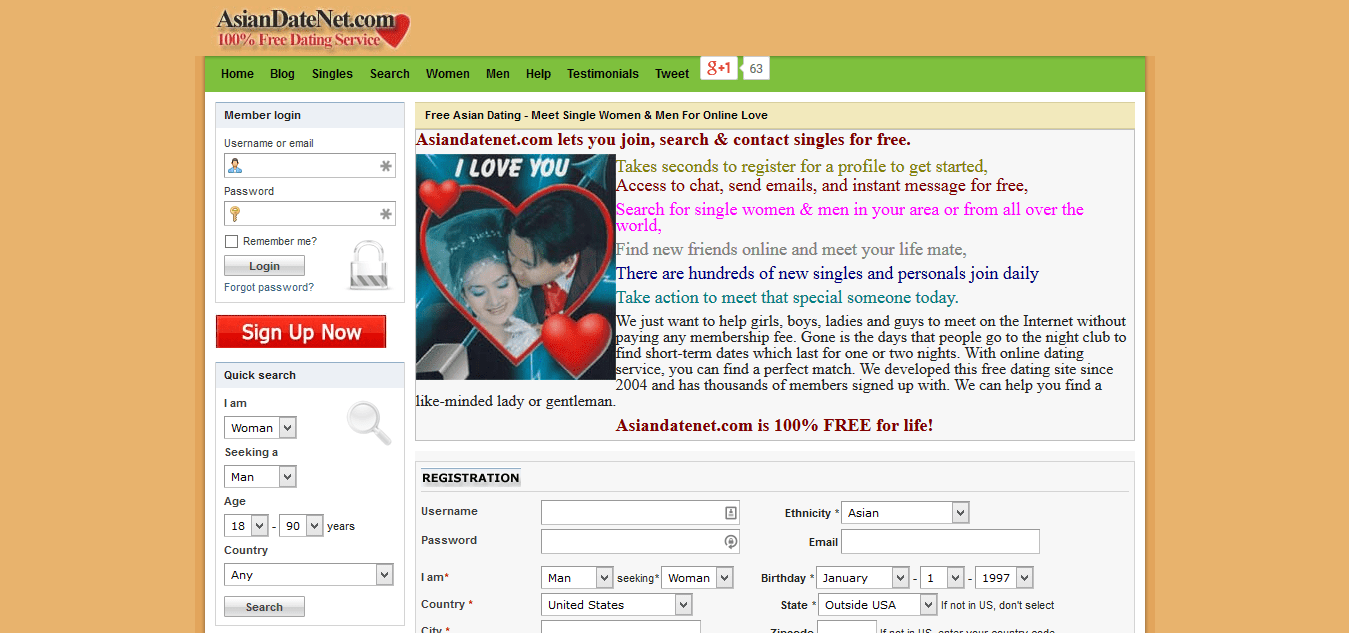Click the key icon in the login Password field

pyautogui.click(x=235, y=214)
